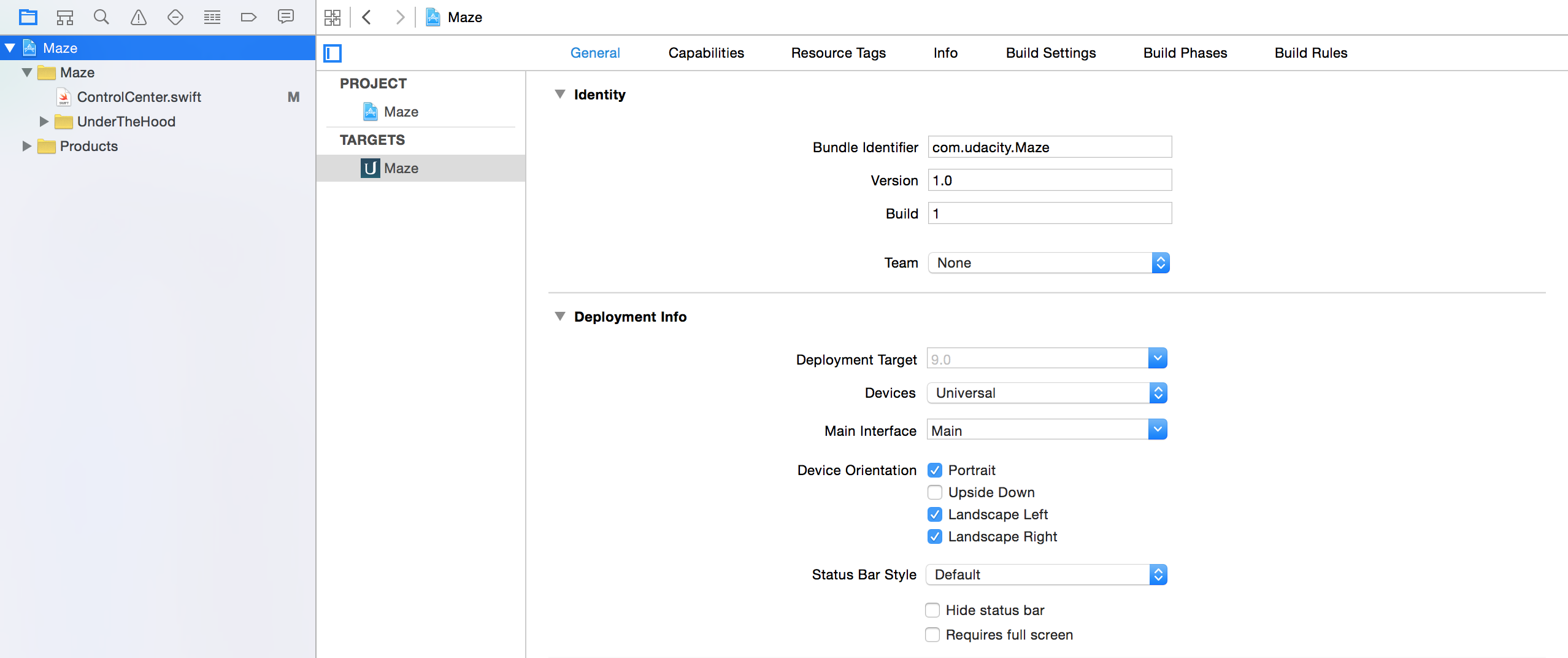Check the Hide status bar option
Viewport: 1568px width, 658px height.
point(932,610)
